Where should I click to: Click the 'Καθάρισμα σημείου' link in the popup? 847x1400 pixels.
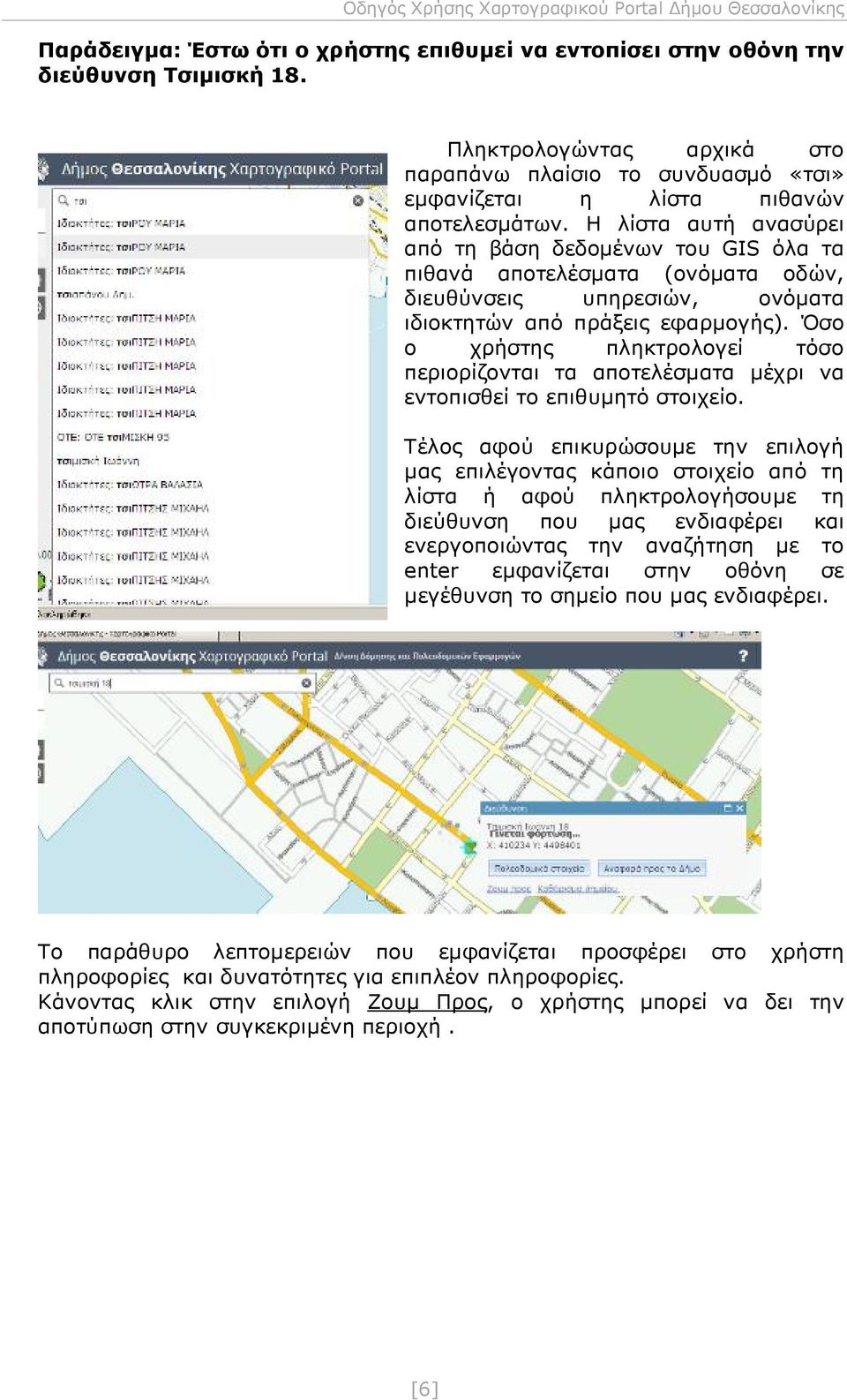point(577,889)
